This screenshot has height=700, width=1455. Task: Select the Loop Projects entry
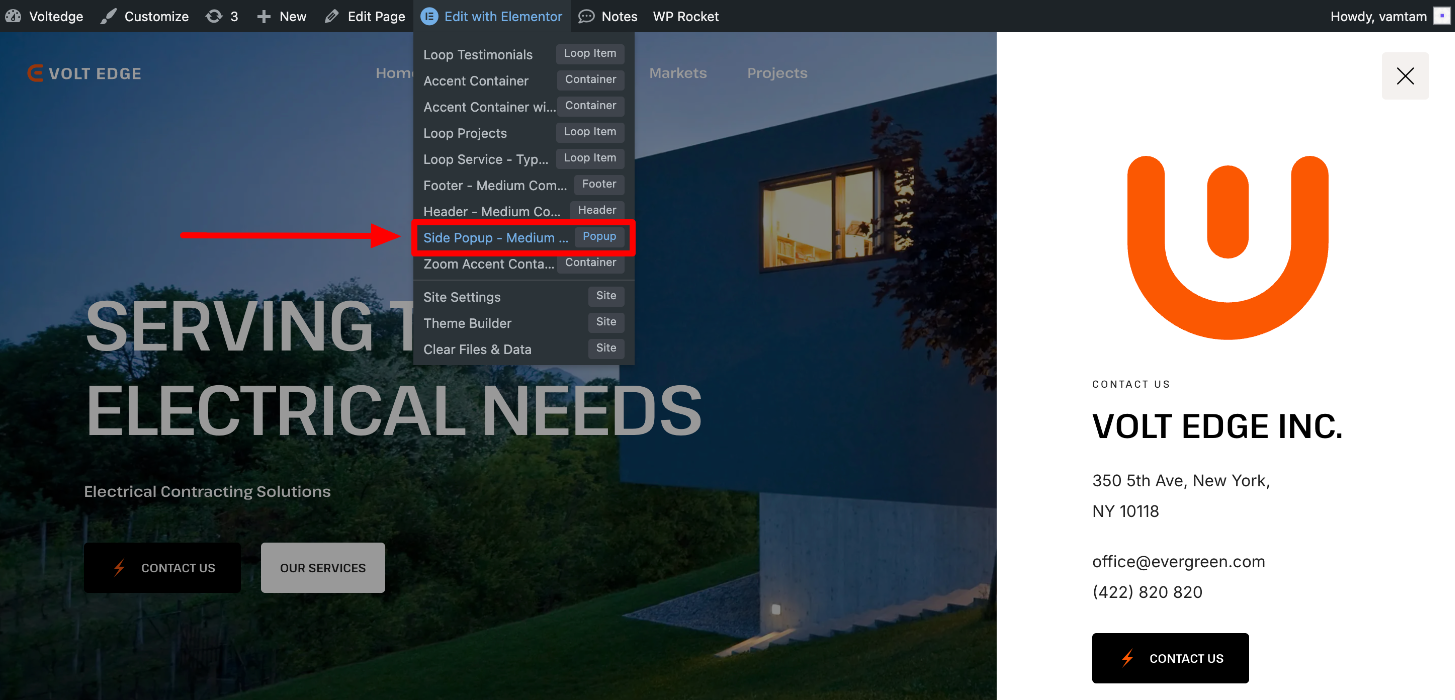click(x=523, y=132)
